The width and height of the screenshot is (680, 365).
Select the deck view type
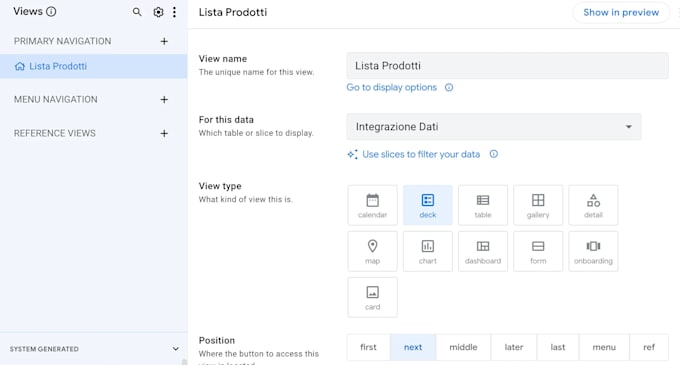coord(428,205)
